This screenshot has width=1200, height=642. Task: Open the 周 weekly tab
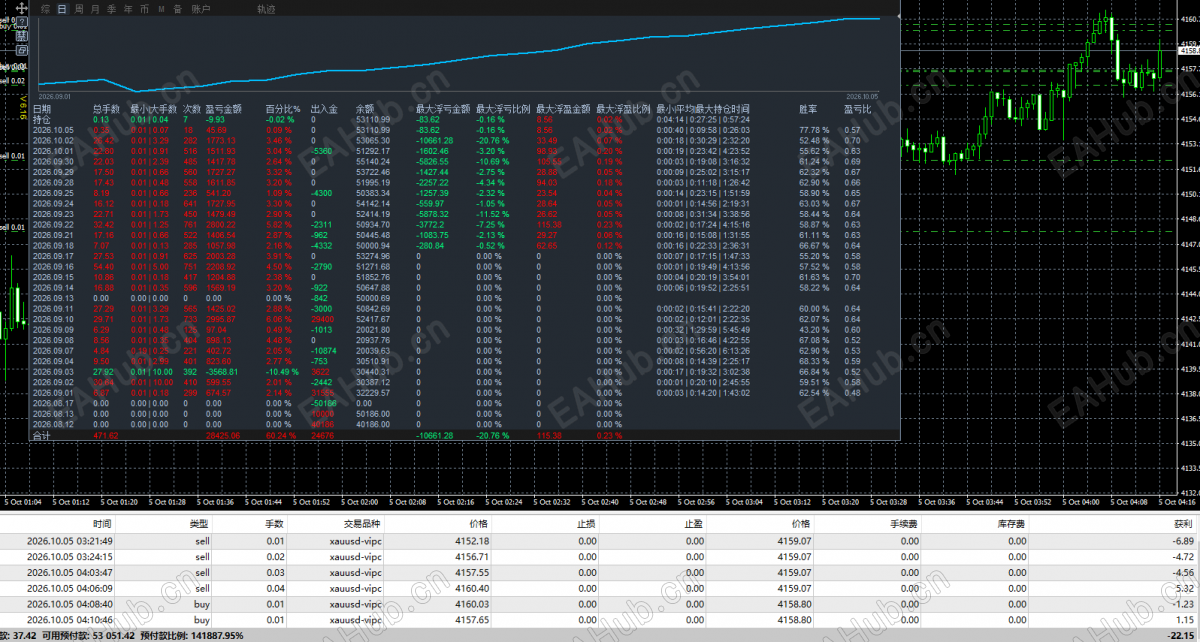click(79, 8)
